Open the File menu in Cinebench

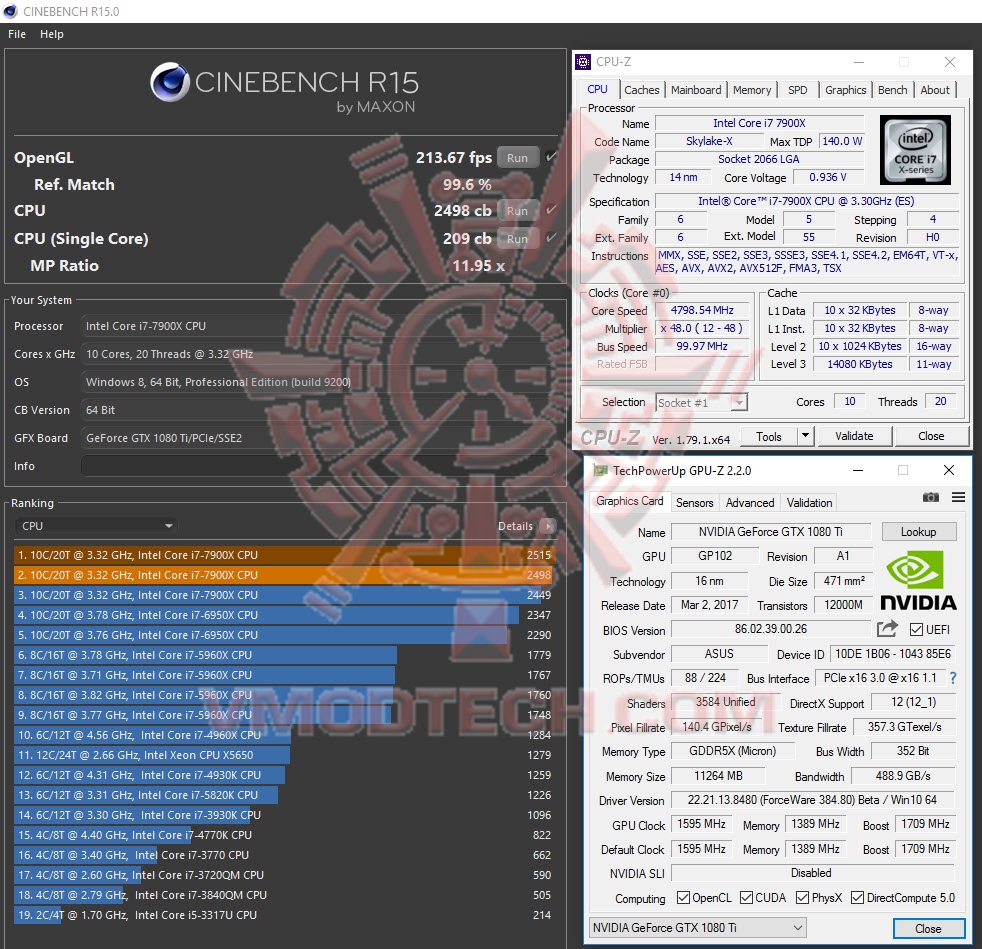pyautogui.click(x=16, y=33)
